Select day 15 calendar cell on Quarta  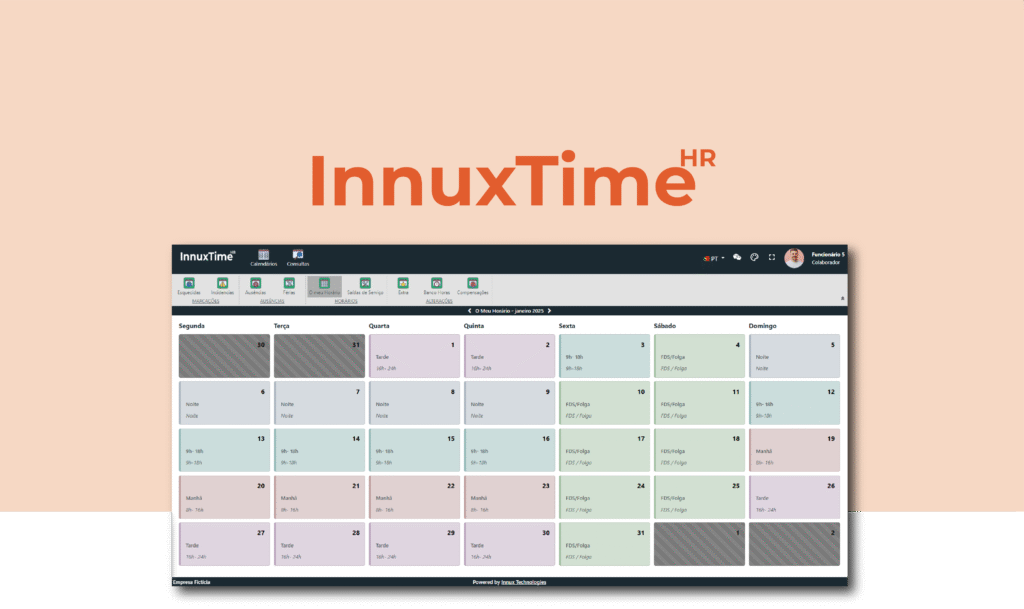click(414, 450)
